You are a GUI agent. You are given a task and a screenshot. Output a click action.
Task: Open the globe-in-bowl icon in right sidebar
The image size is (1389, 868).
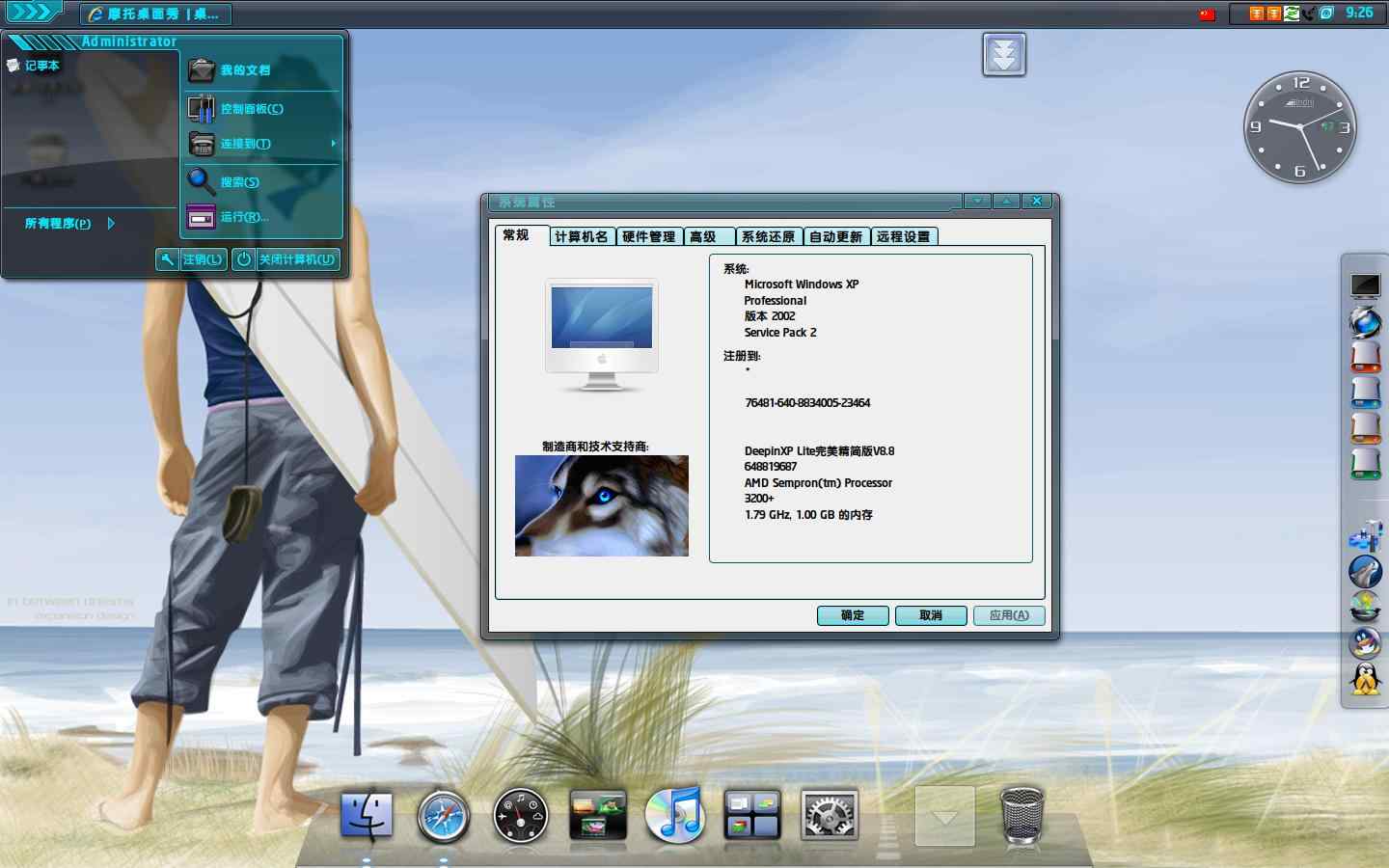[x=1366, y=607]
